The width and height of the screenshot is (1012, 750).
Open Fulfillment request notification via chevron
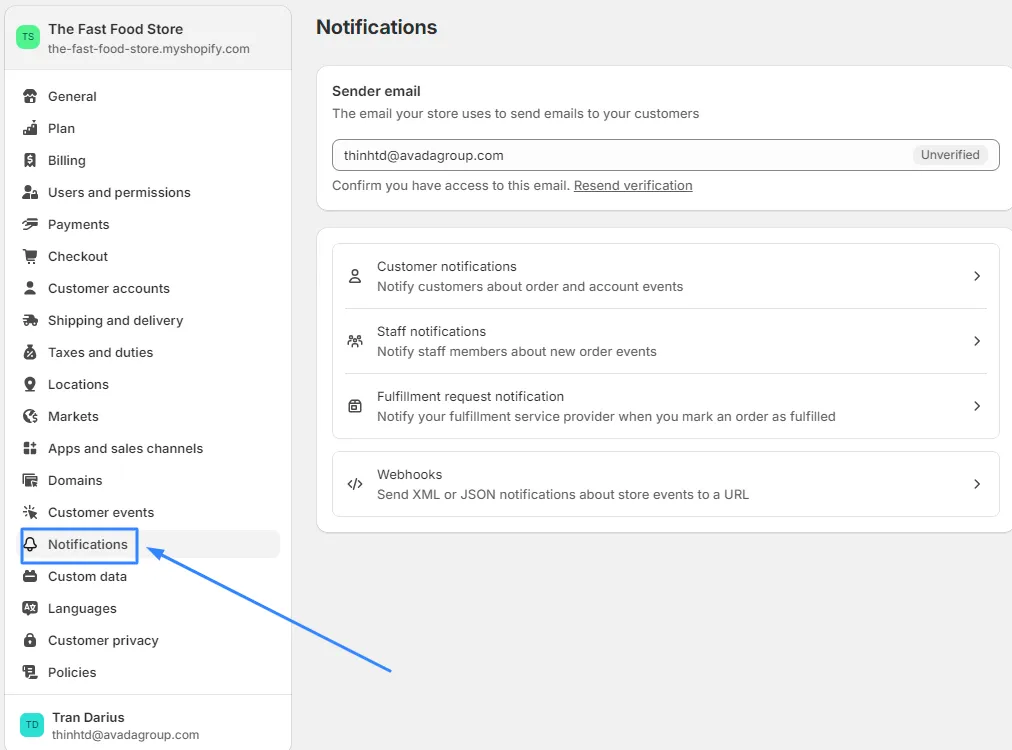point(977,406)
